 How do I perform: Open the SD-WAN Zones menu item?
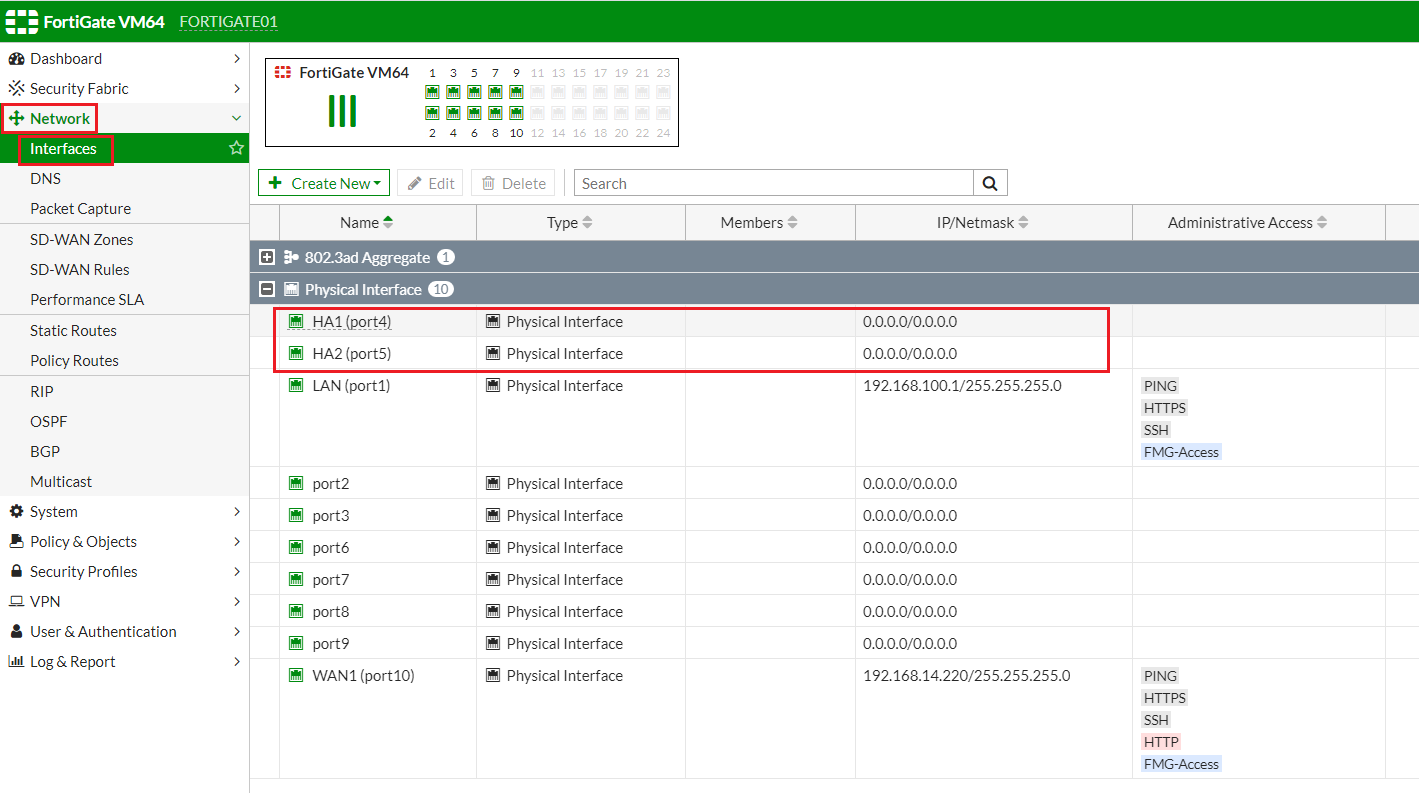coord(81,239)
